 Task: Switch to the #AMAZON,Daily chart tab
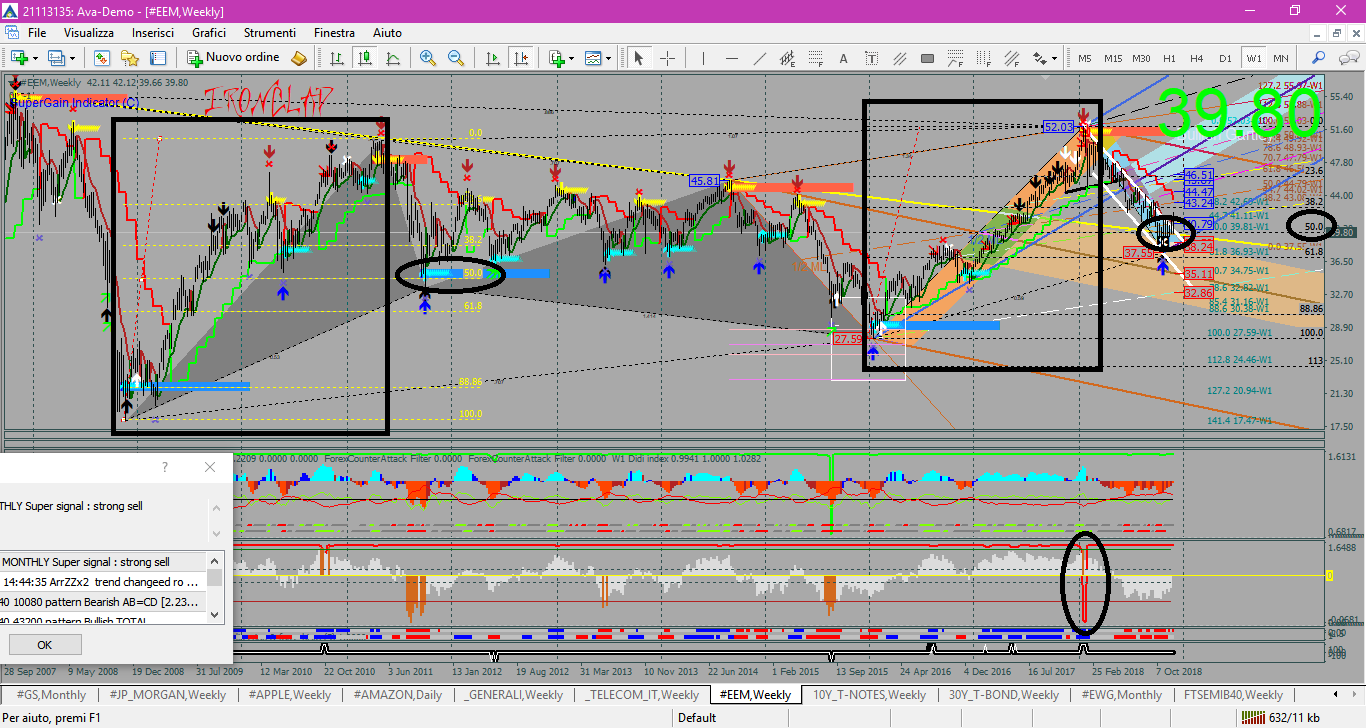coord(397,694)
